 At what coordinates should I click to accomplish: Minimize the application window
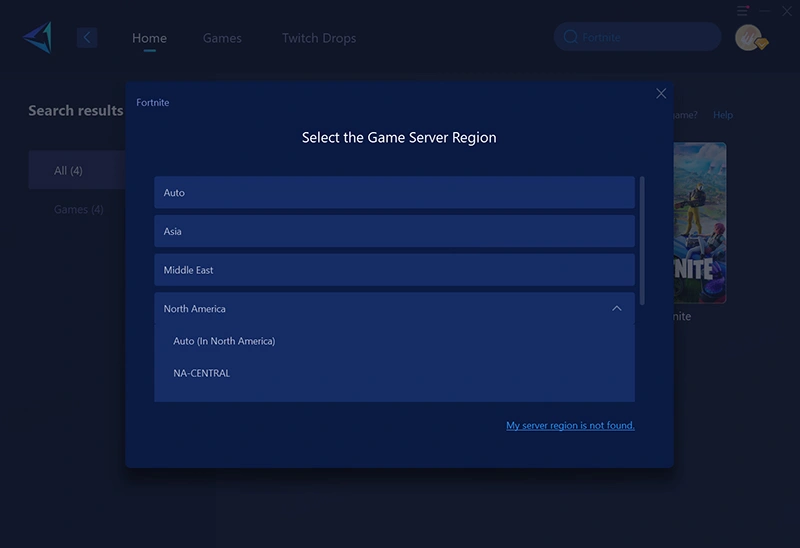click(765, 10)
